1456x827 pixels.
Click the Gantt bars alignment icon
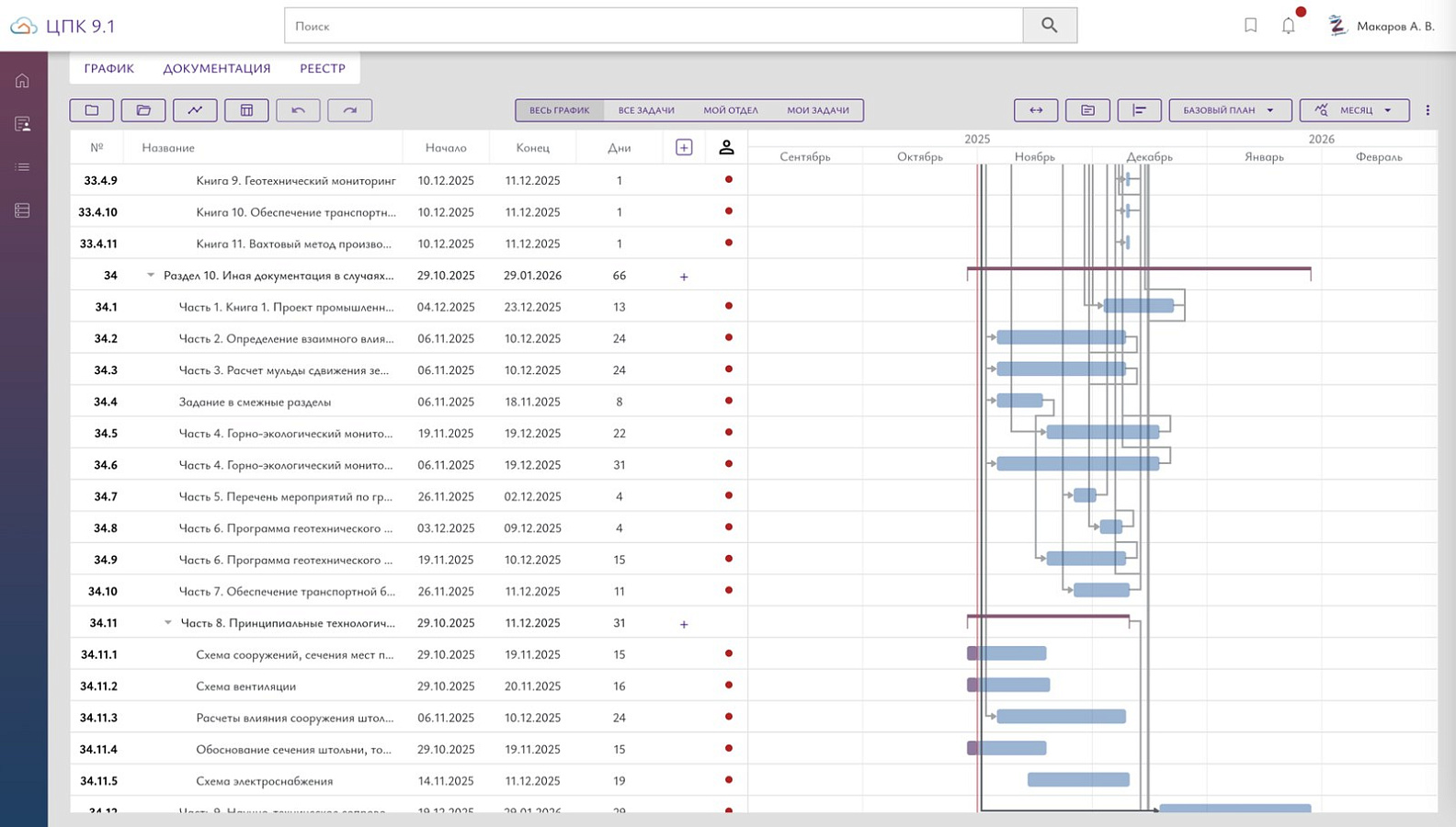coord(1139,110)
